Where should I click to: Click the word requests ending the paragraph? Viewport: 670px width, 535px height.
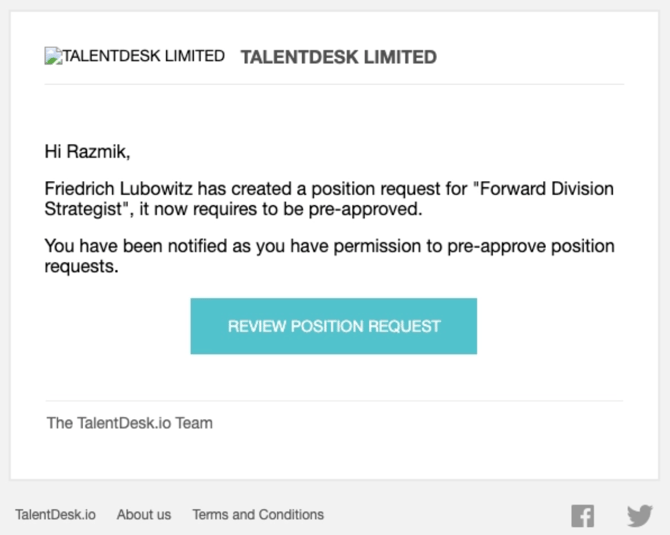[81, 267]
